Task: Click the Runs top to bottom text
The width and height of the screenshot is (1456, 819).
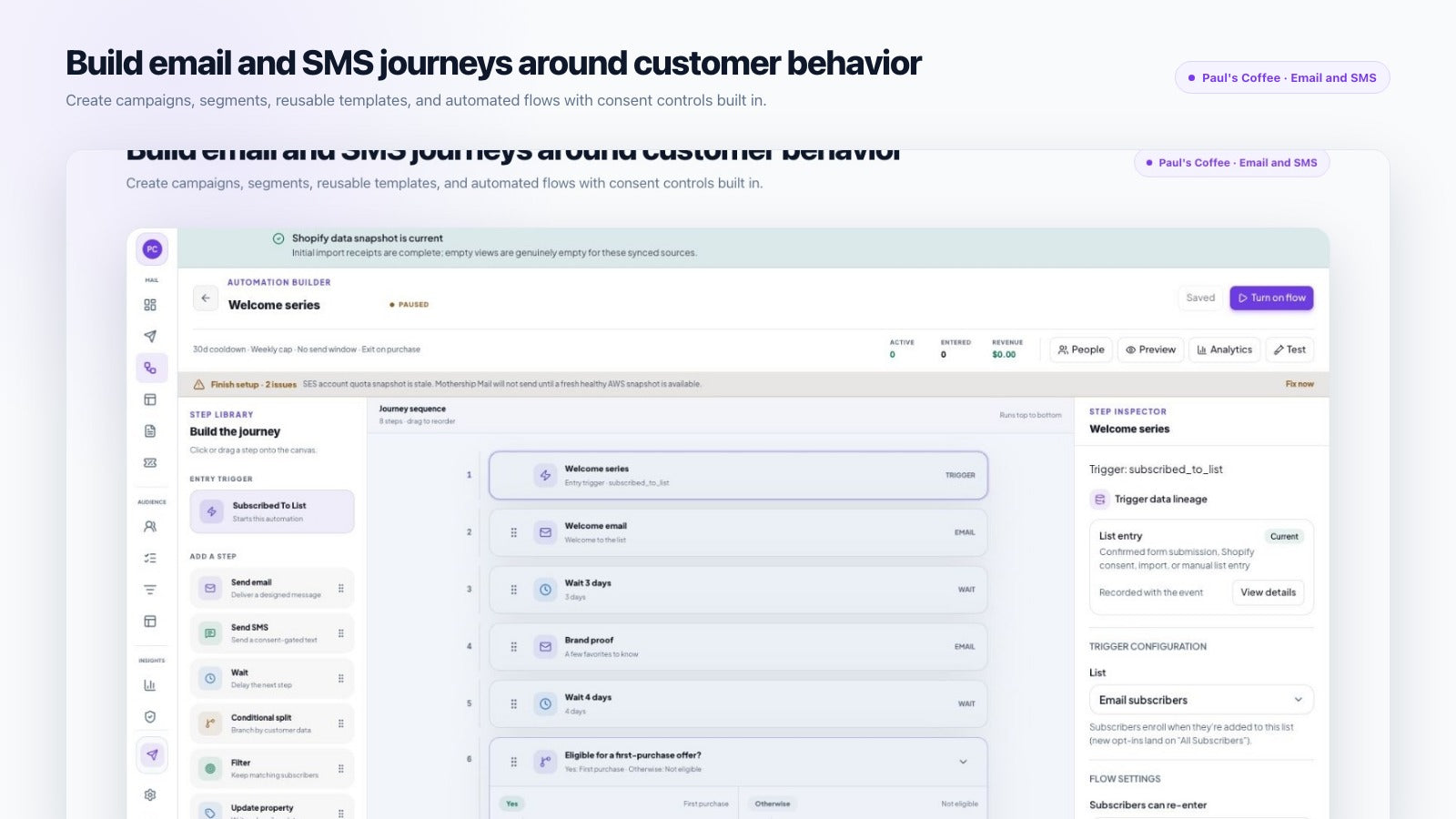Action: [x=1030, y=415]
